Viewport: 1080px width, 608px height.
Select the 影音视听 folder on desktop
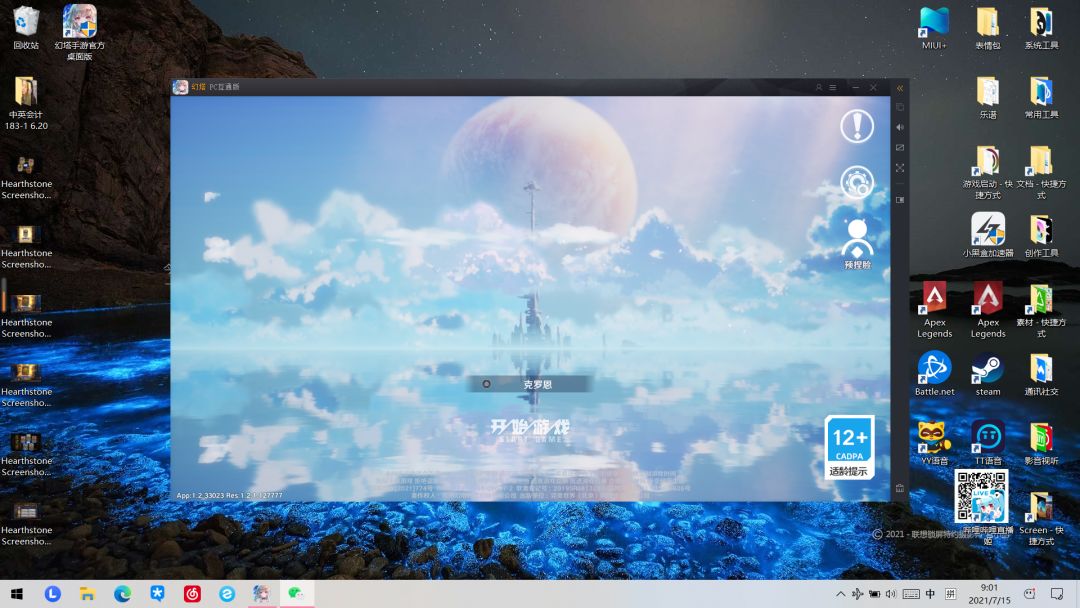click(1041, 443)
